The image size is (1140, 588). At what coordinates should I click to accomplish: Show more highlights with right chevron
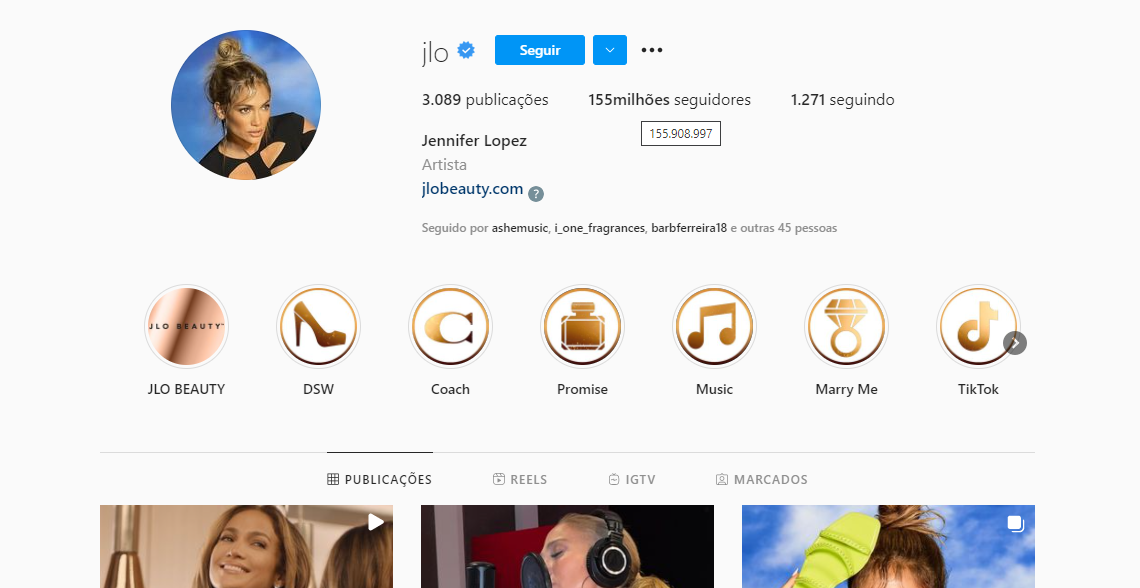1015,343
